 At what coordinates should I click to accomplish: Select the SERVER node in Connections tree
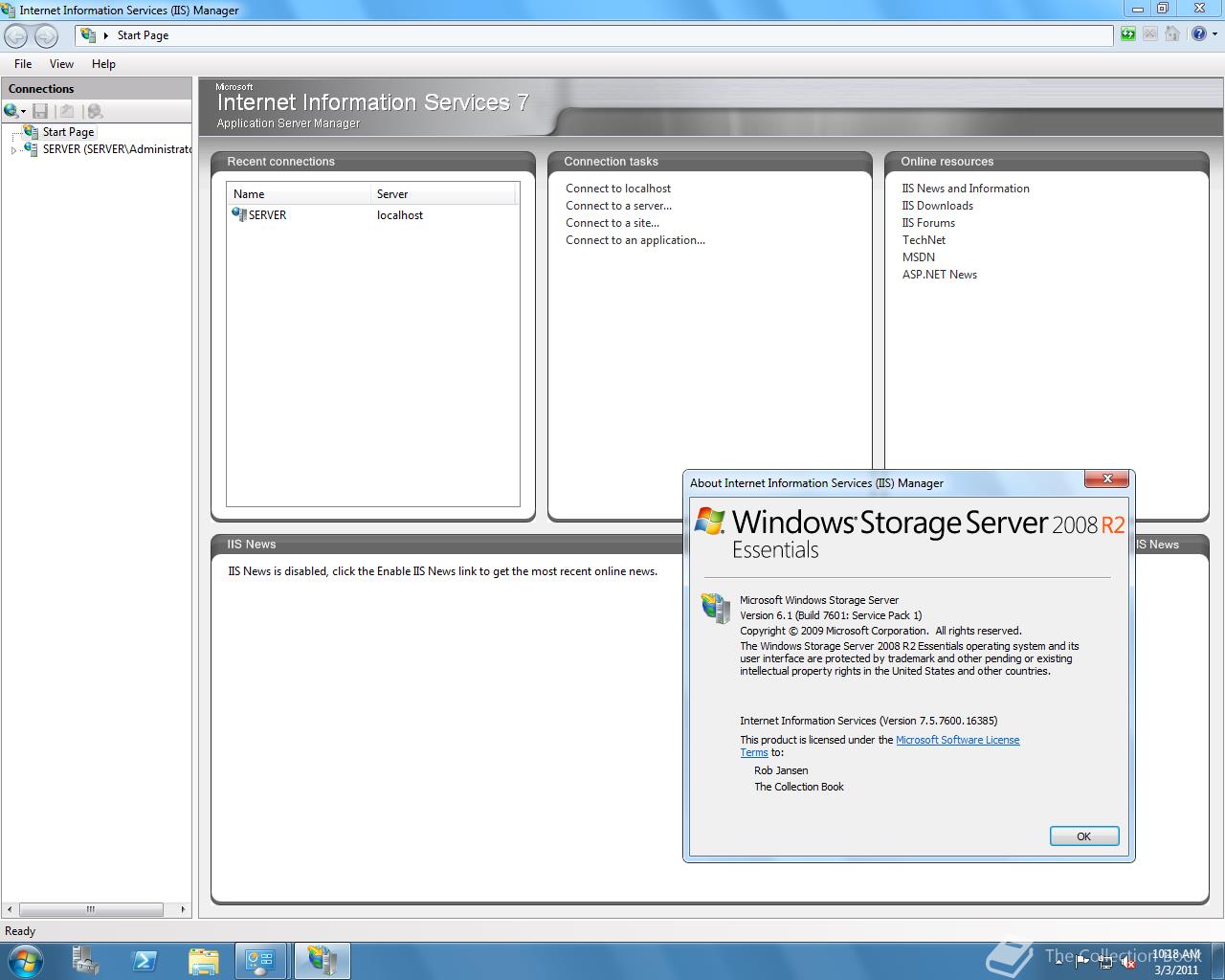(117, 149)
